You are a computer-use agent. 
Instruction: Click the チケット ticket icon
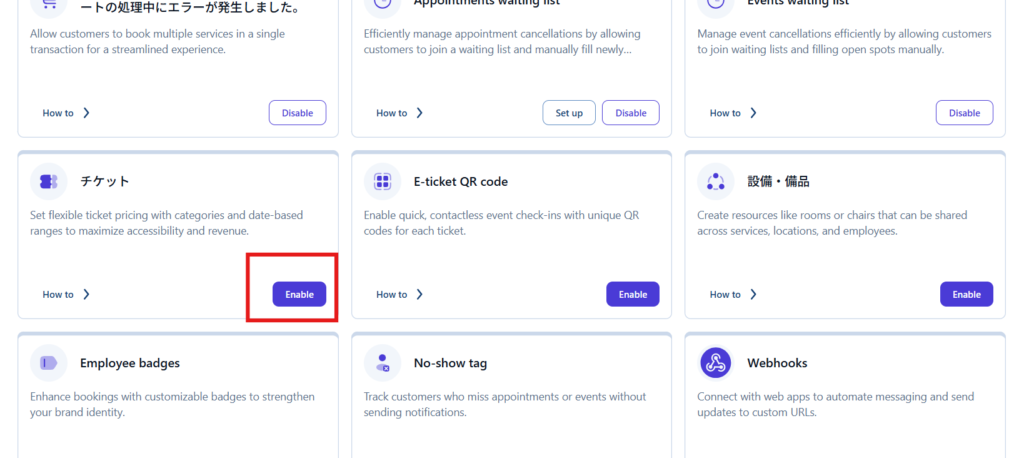pos(48,181)
